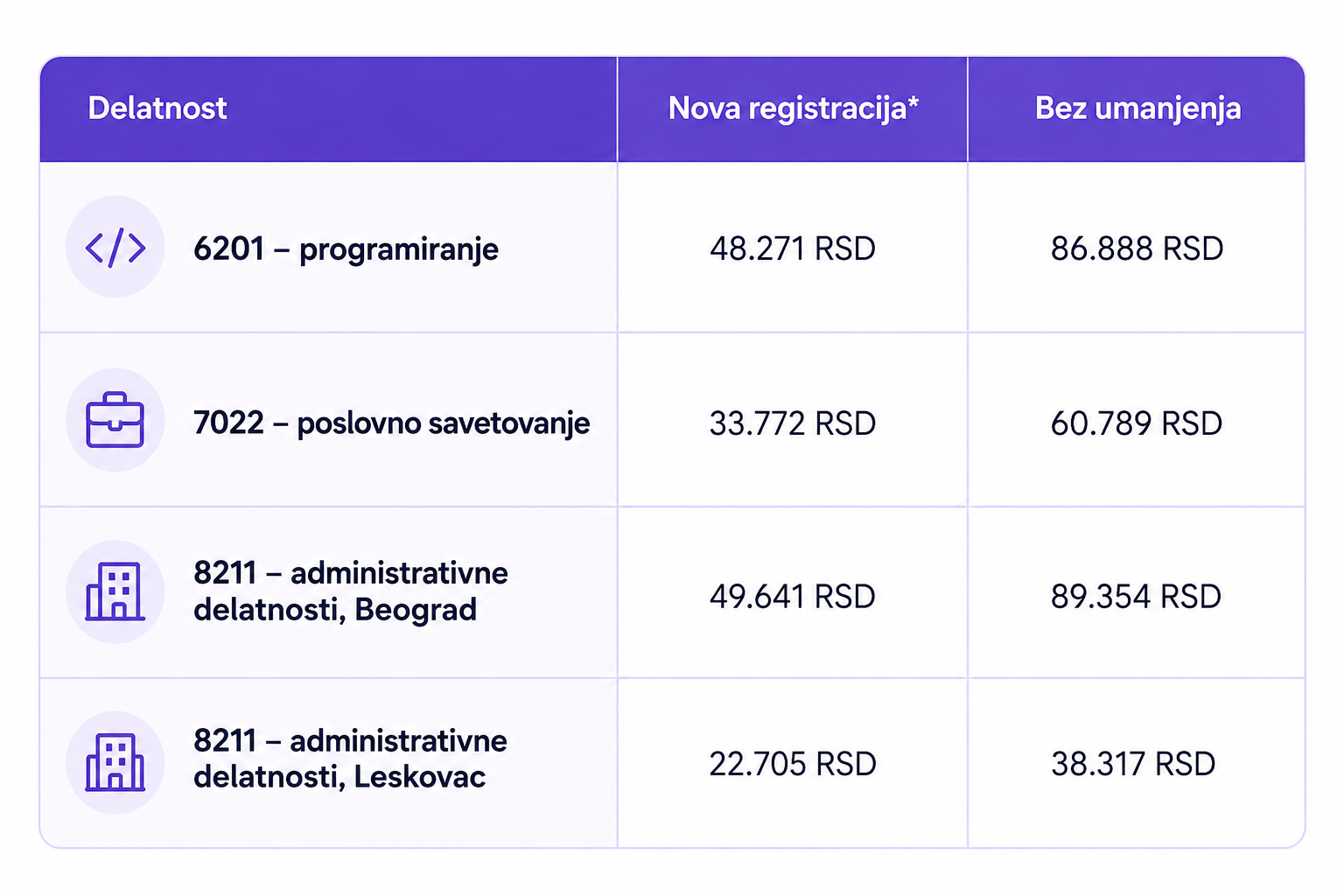This screenshot has width=1344, height=896.
Task: Click the asterisk after Nova registracija
Action: click(913, 101)
